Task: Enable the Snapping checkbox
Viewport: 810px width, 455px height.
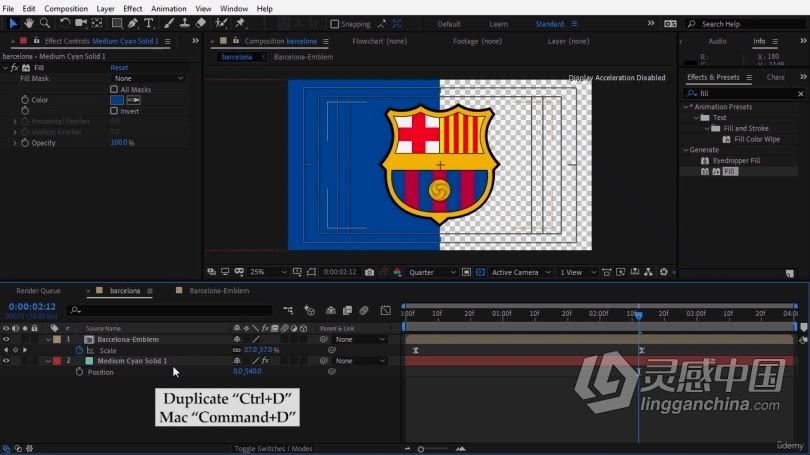Action: (335, 24)
